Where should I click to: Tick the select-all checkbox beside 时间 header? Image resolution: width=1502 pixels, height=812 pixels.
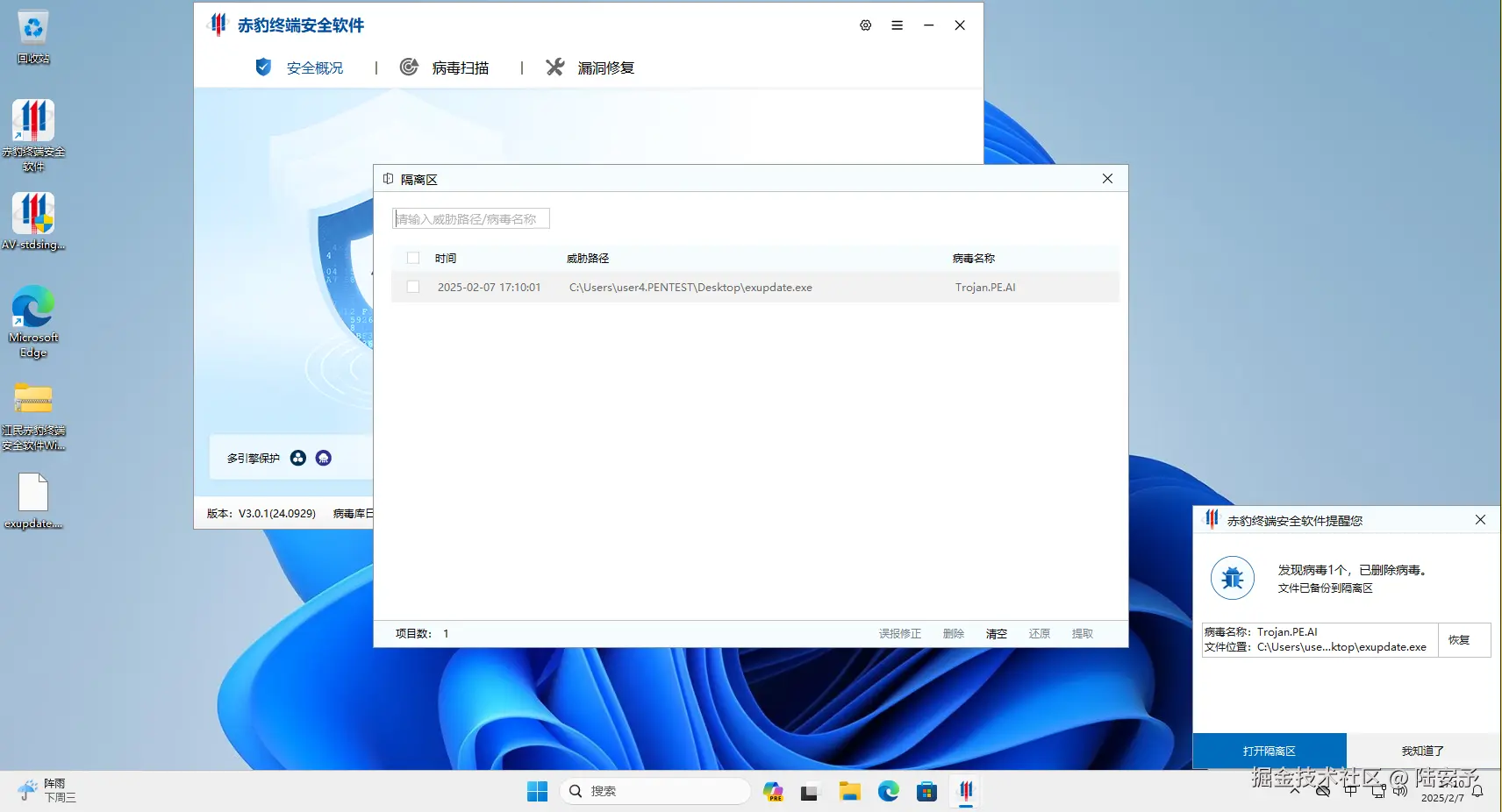tap(413, 258)
